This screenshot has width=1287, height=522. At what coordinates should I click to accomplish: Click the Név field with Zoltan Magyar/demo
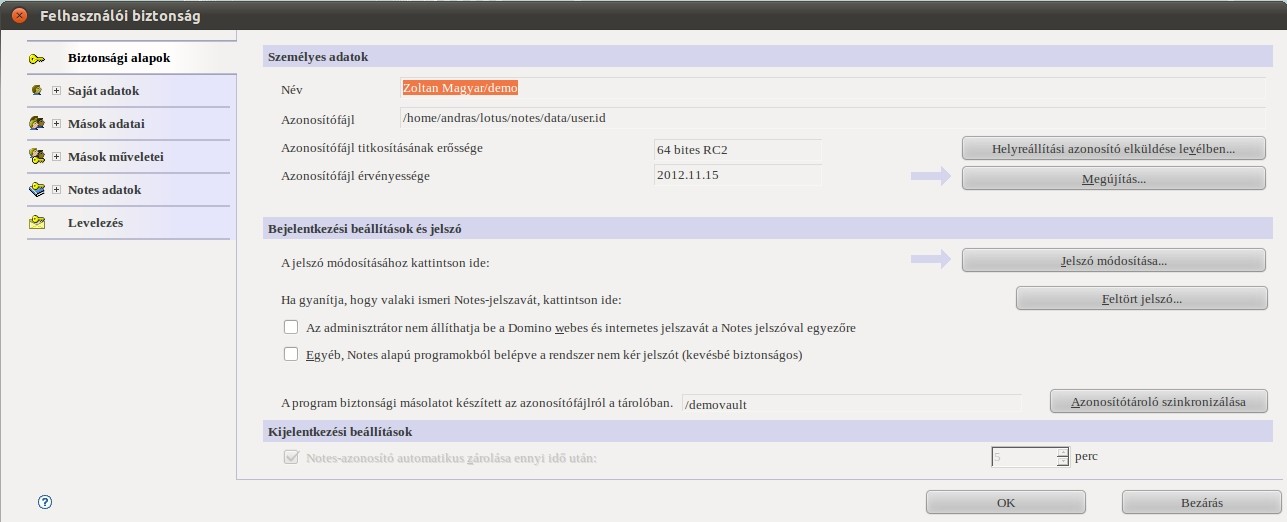[833, 88]
